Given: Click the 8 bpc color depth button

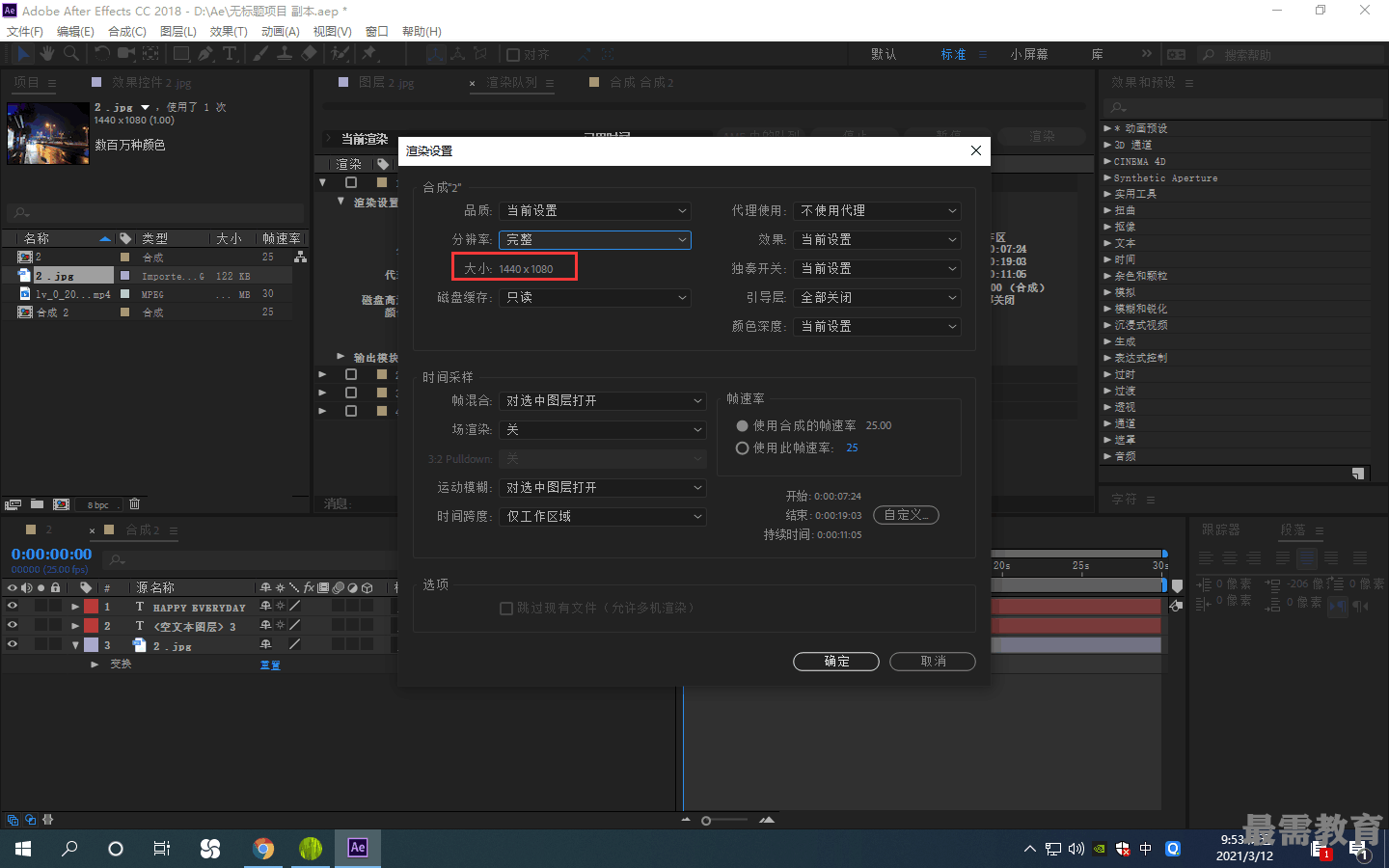Looking at the screenshot, I should point(98,504).
